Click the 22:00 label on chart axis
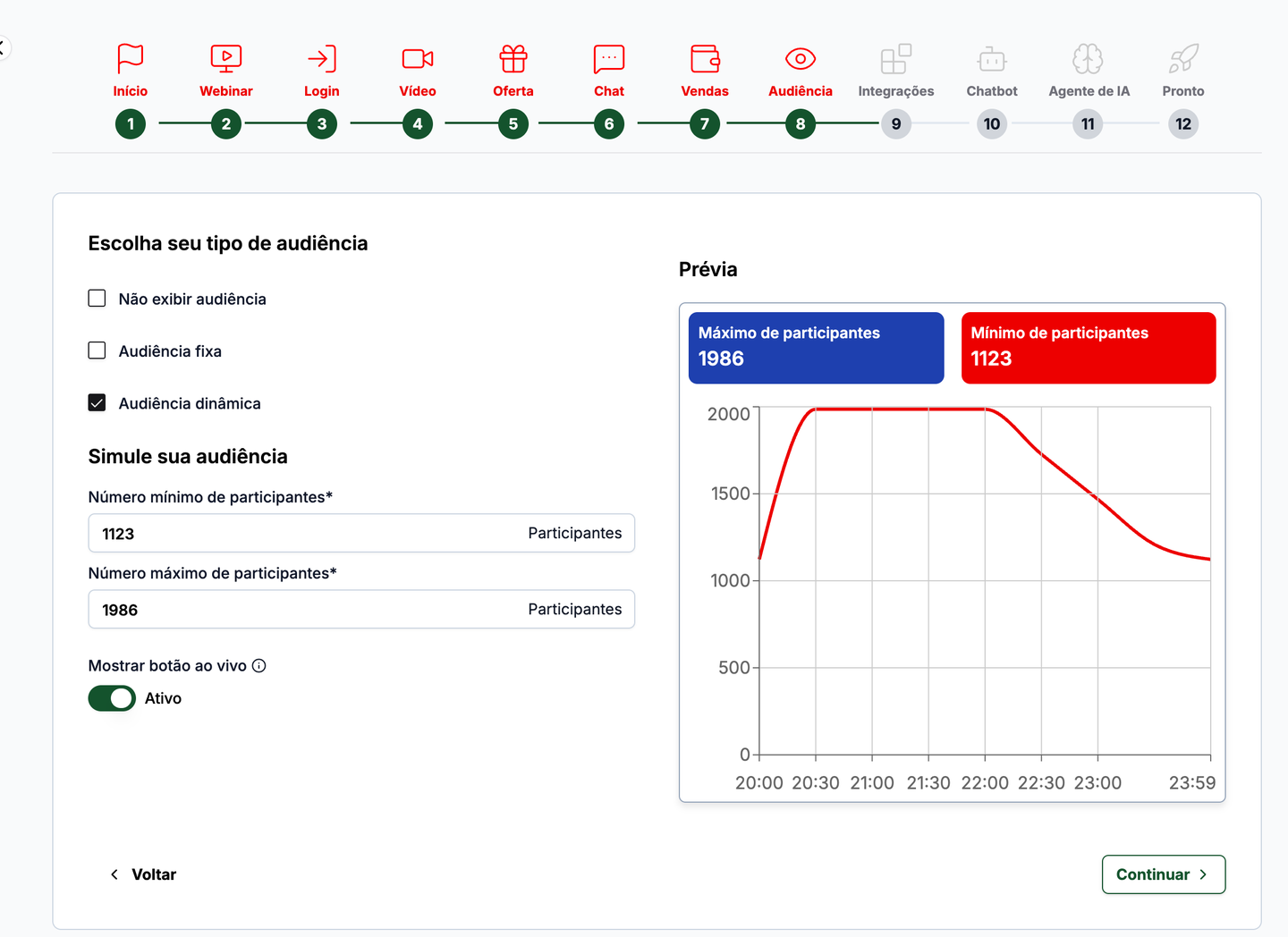 point(985,783)
